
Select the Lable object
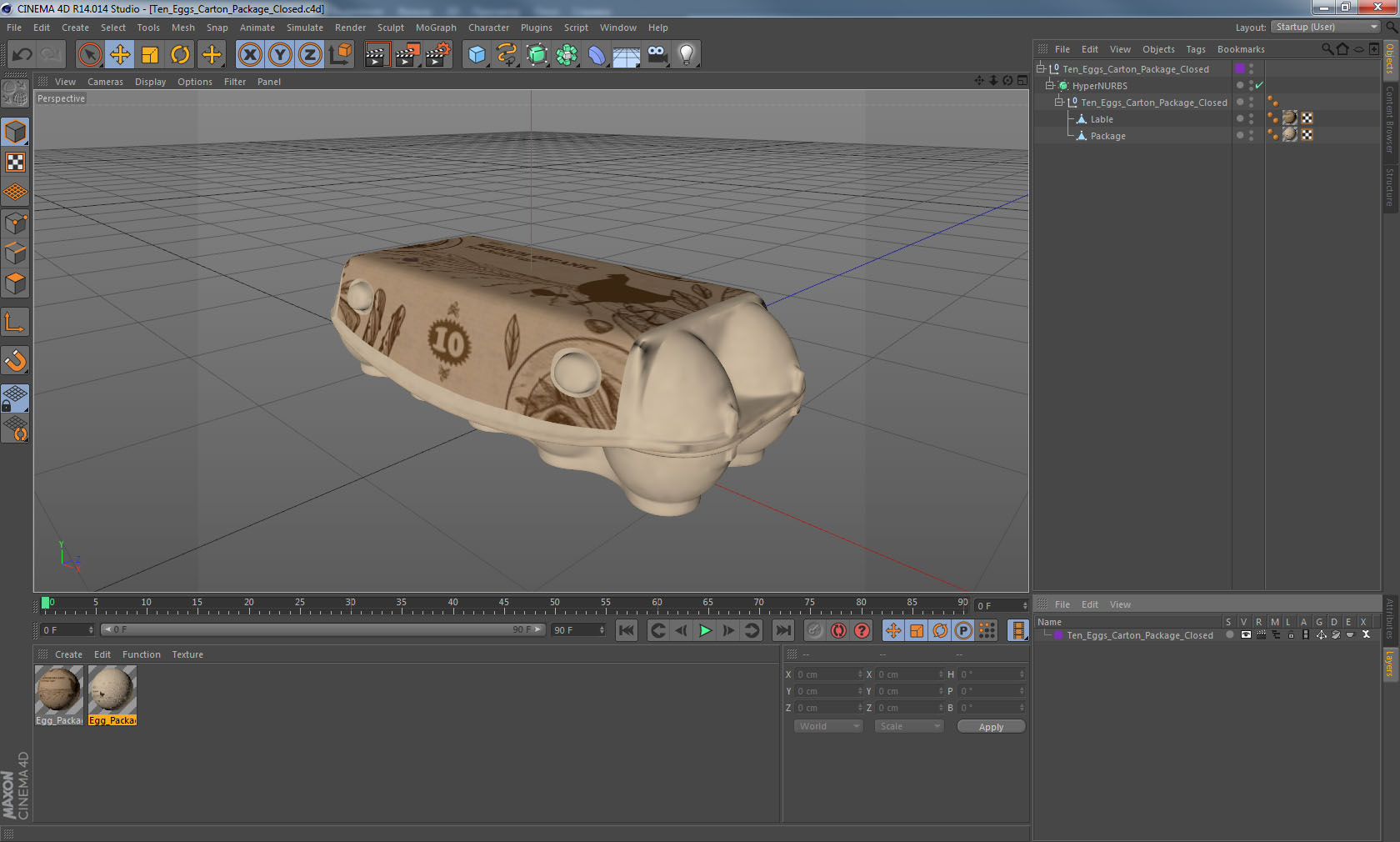pos(1102,119)
